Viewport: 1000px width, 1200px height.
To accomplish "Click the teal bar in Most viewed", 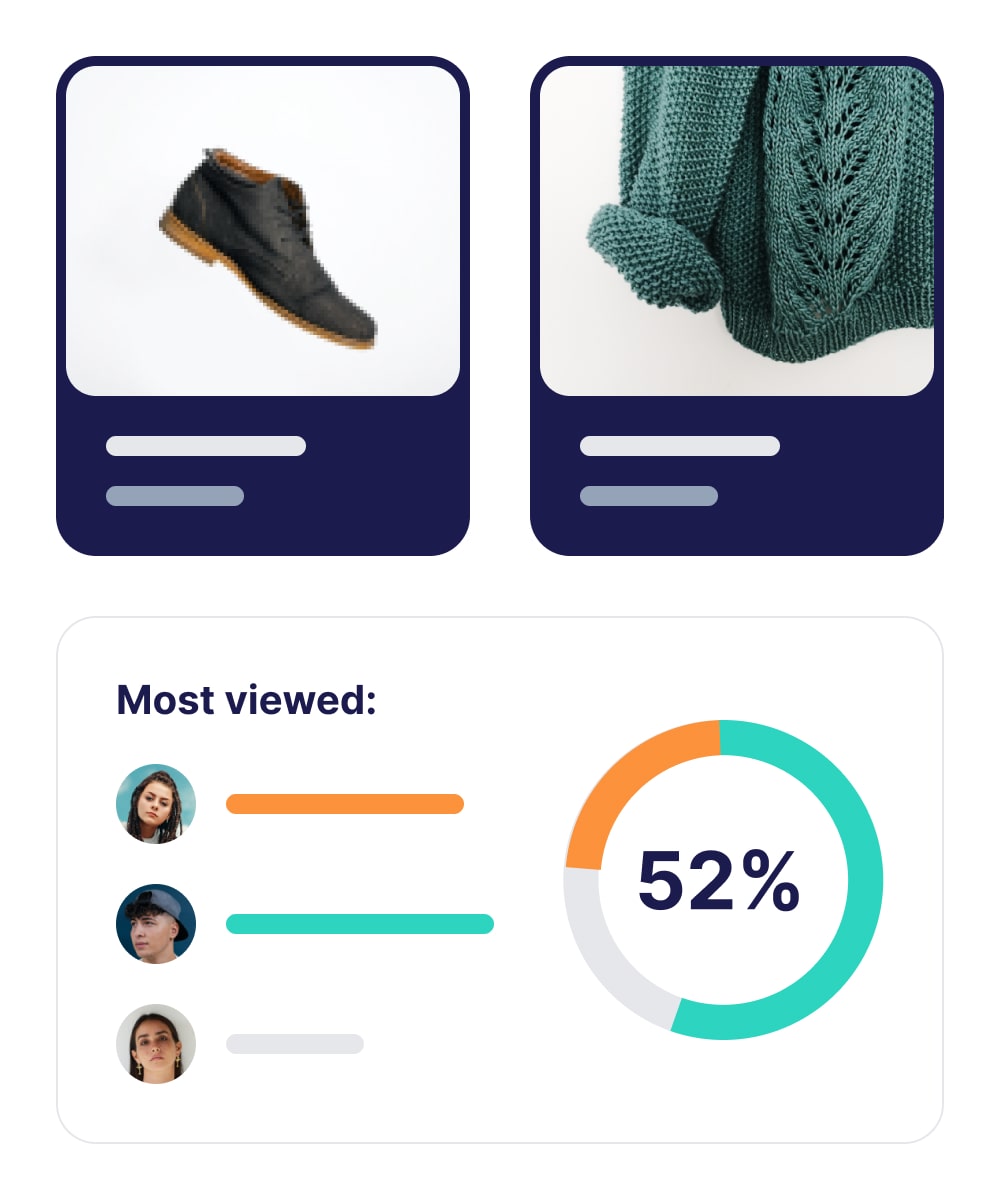I will [360, 924].
